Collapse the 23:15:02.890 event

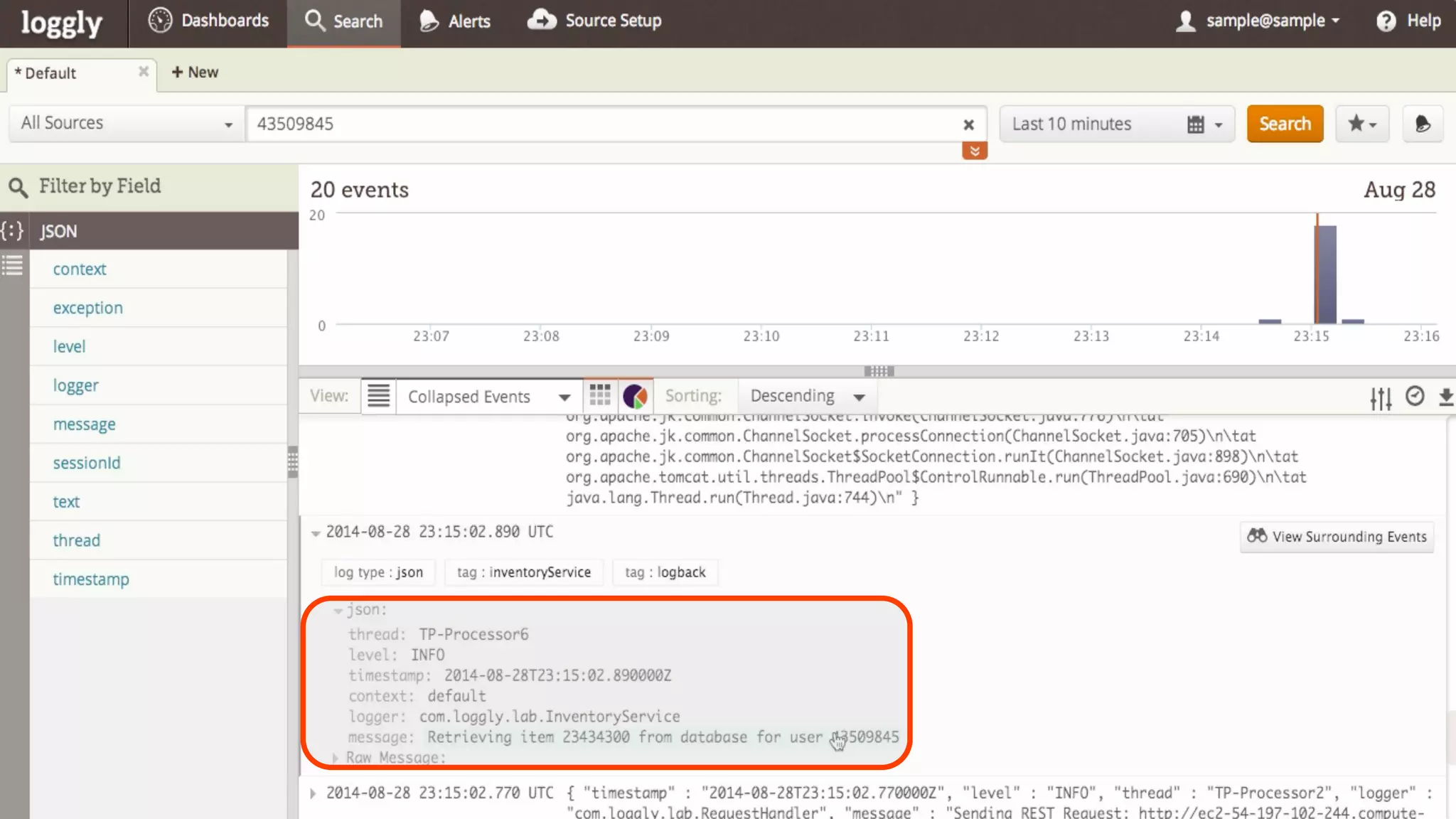pos(316,532)
